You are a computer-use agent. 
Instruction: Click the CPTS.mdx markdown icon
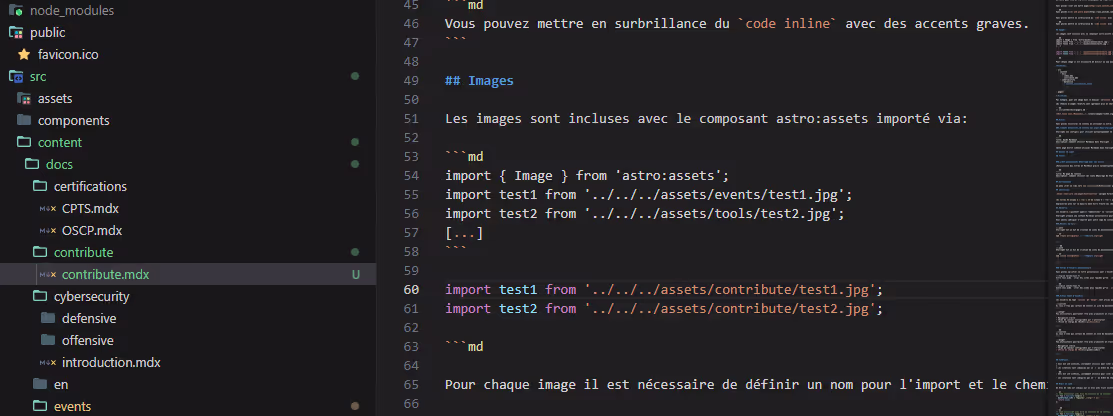(48, 209)
